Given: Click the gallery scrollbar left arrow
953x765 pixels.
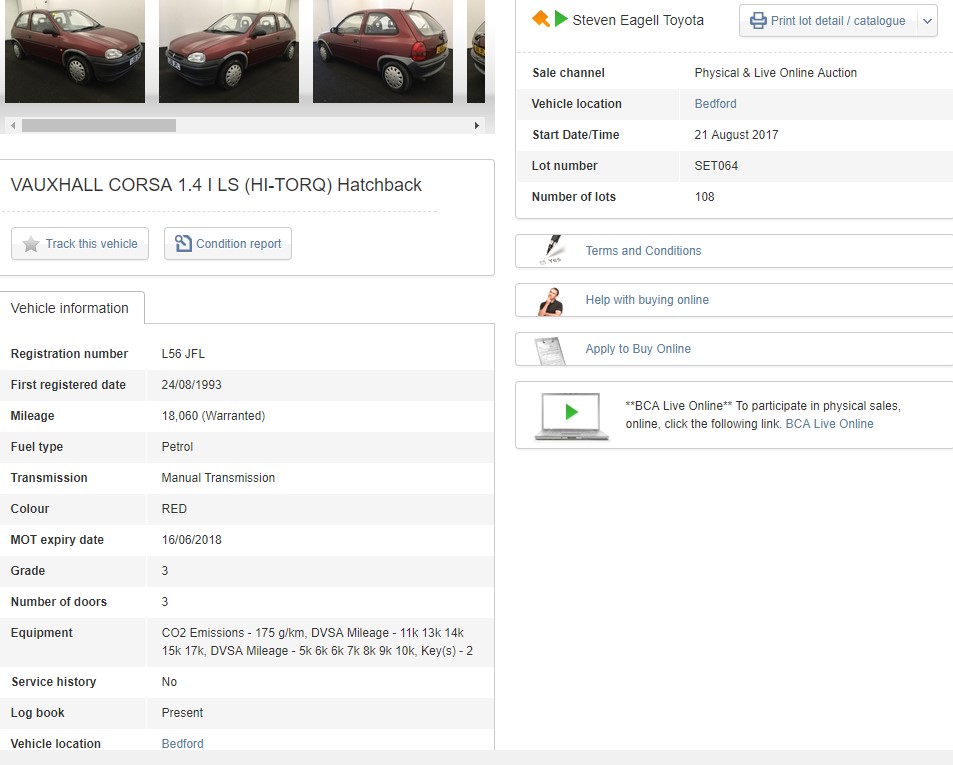Looking at the screenshot, I should (x=13, y=126).
